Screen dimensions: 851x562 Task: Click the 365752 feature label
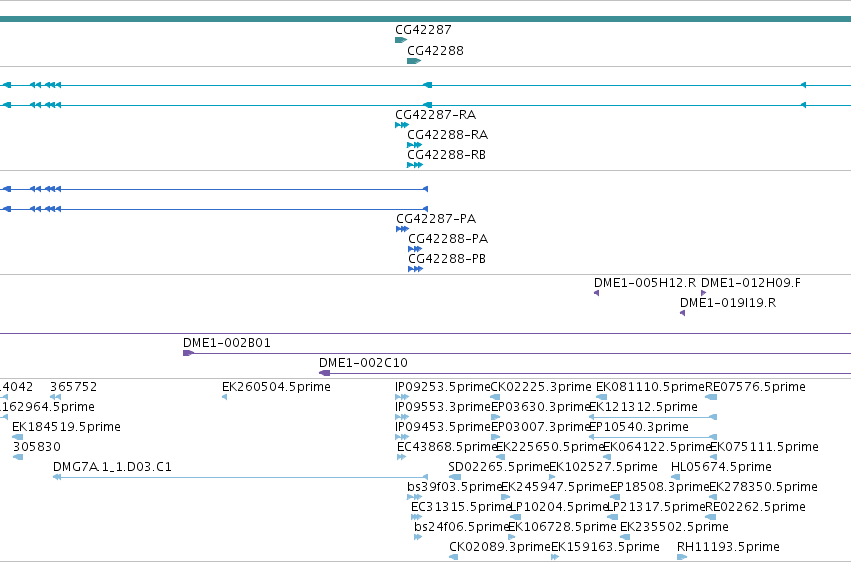(x=74, y=387)
